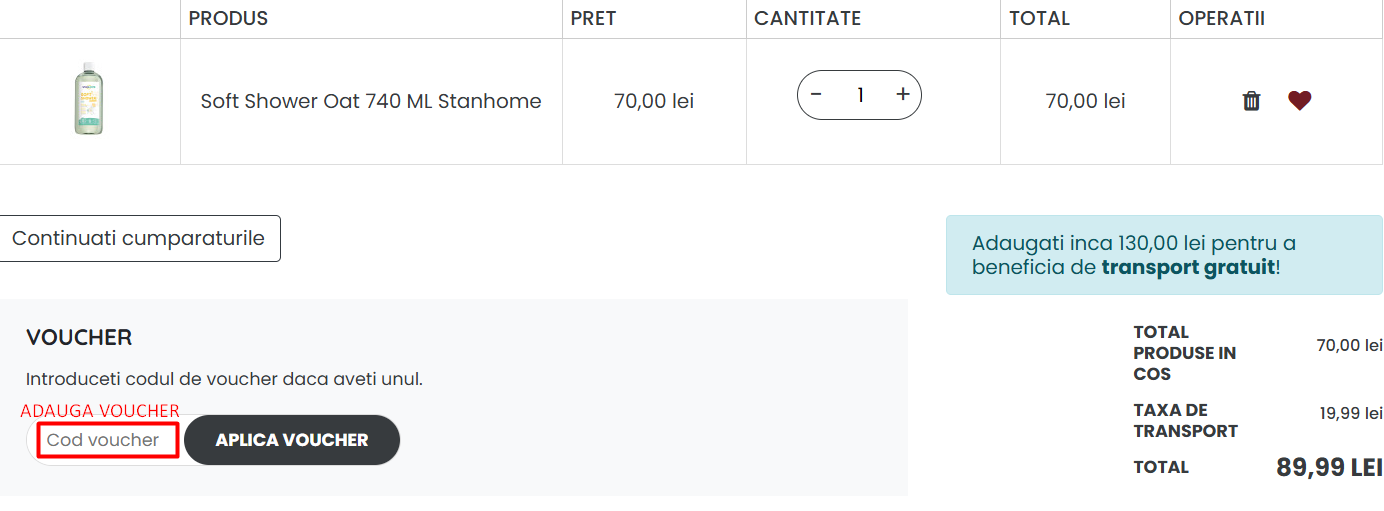Click the VOUCHER section heading
This screenshot has height=511, width=1384.
tap(79, 337)
